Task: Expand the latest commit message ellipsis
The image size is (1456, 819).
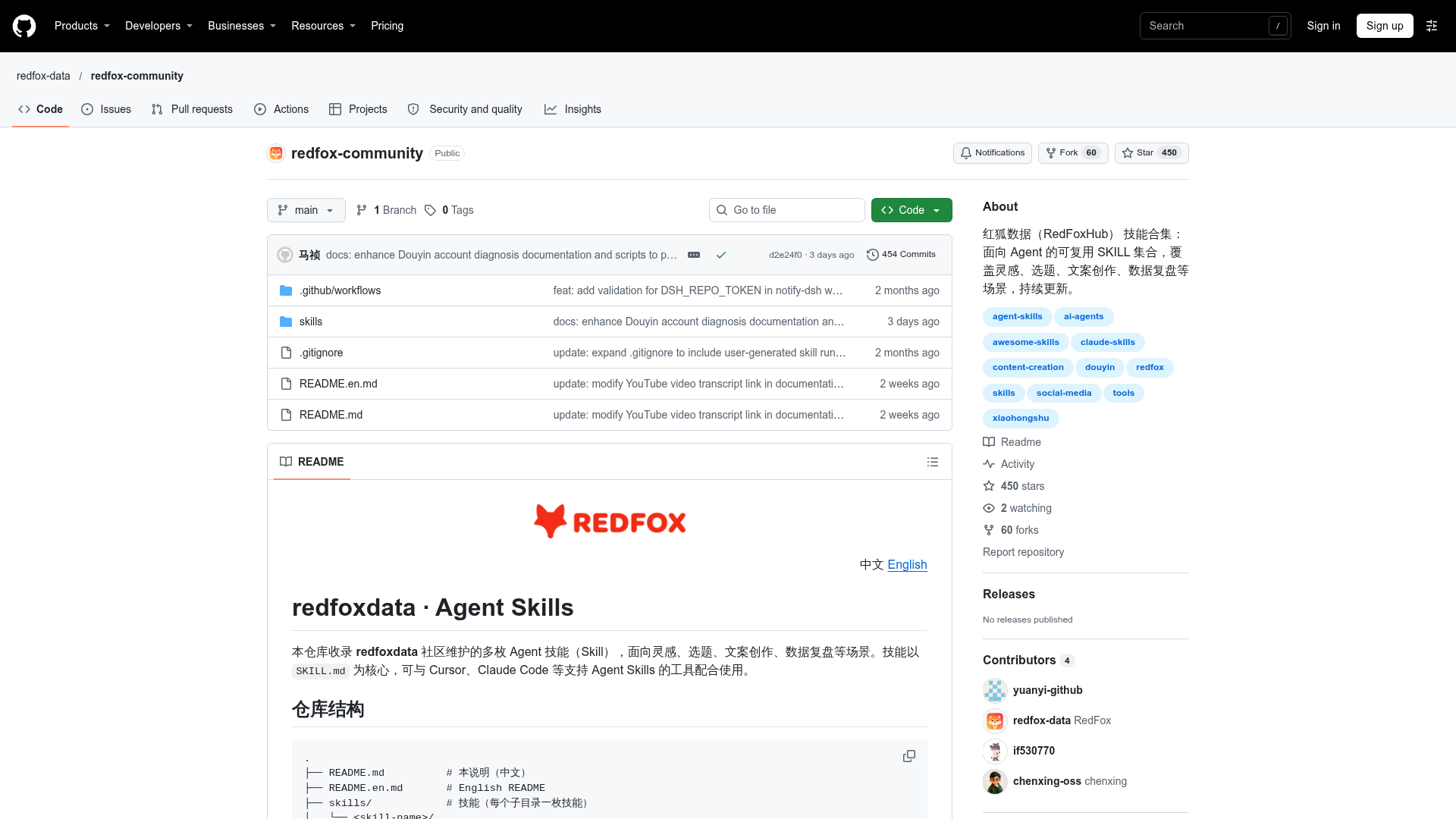Action: pyautogui.click(x=694, y=255)
